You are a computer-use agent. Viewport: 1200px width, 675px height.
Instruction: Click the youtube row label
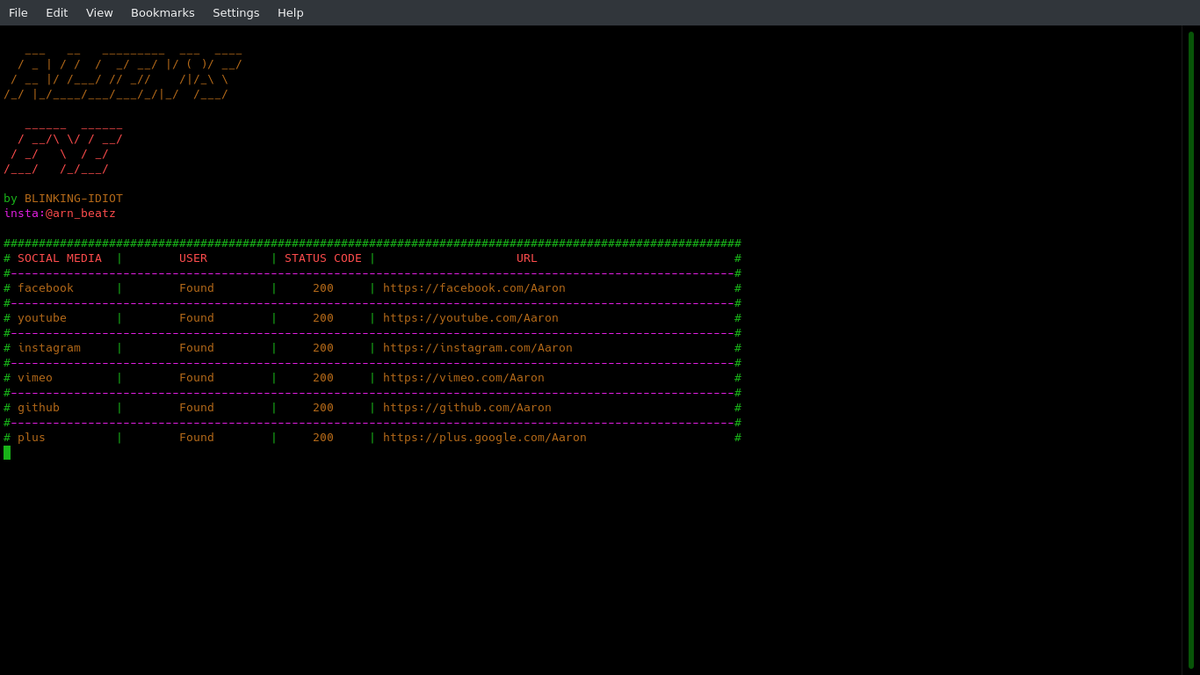[42, 318]
